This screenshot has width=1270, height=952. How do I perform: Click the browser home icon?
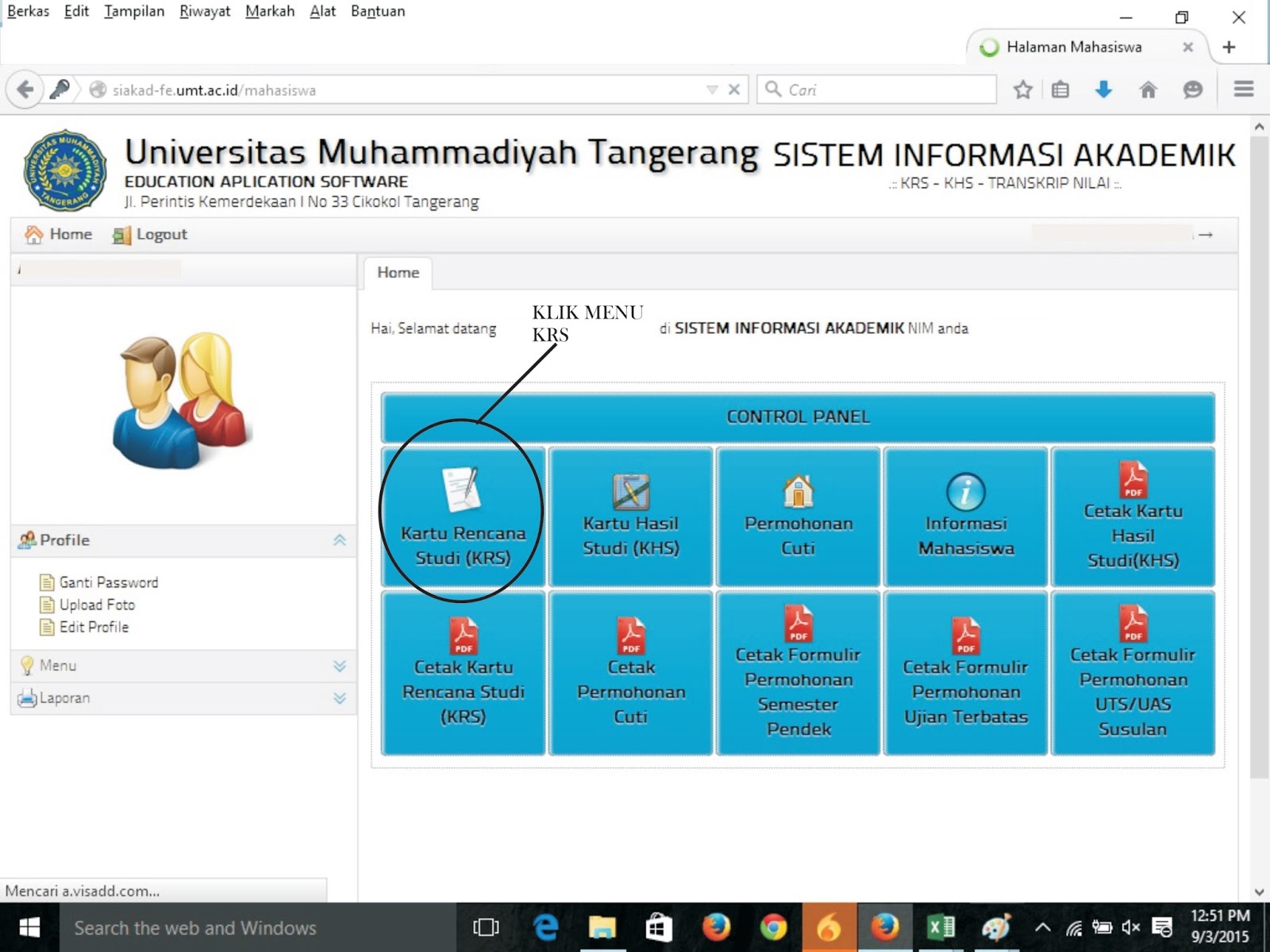point(1148,90)
